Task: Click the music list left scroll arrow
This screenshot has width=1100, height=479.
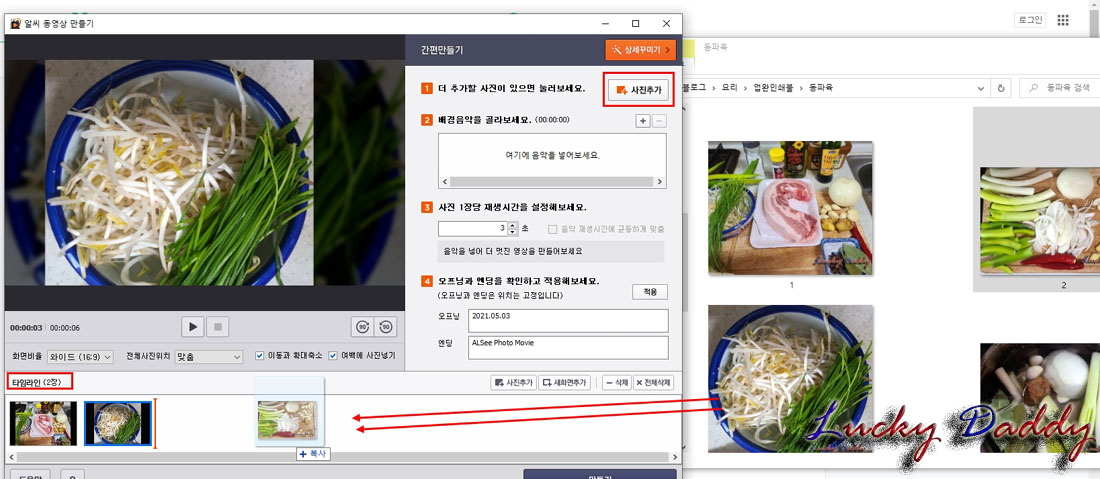Action: [x=444, y=182]
